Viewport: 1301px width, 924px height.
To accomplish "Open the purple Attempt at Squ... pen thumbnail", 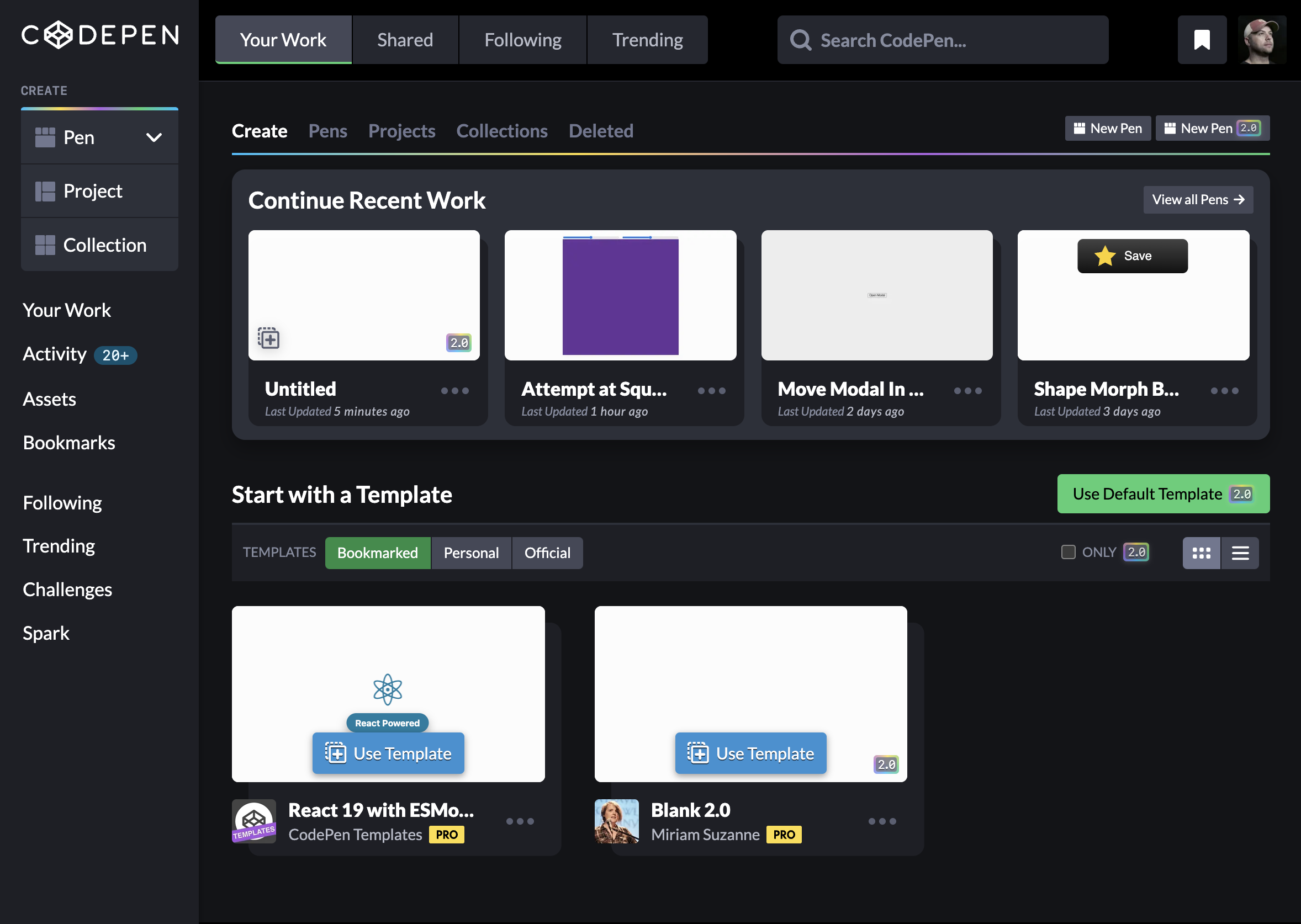I will pos(620,295).
